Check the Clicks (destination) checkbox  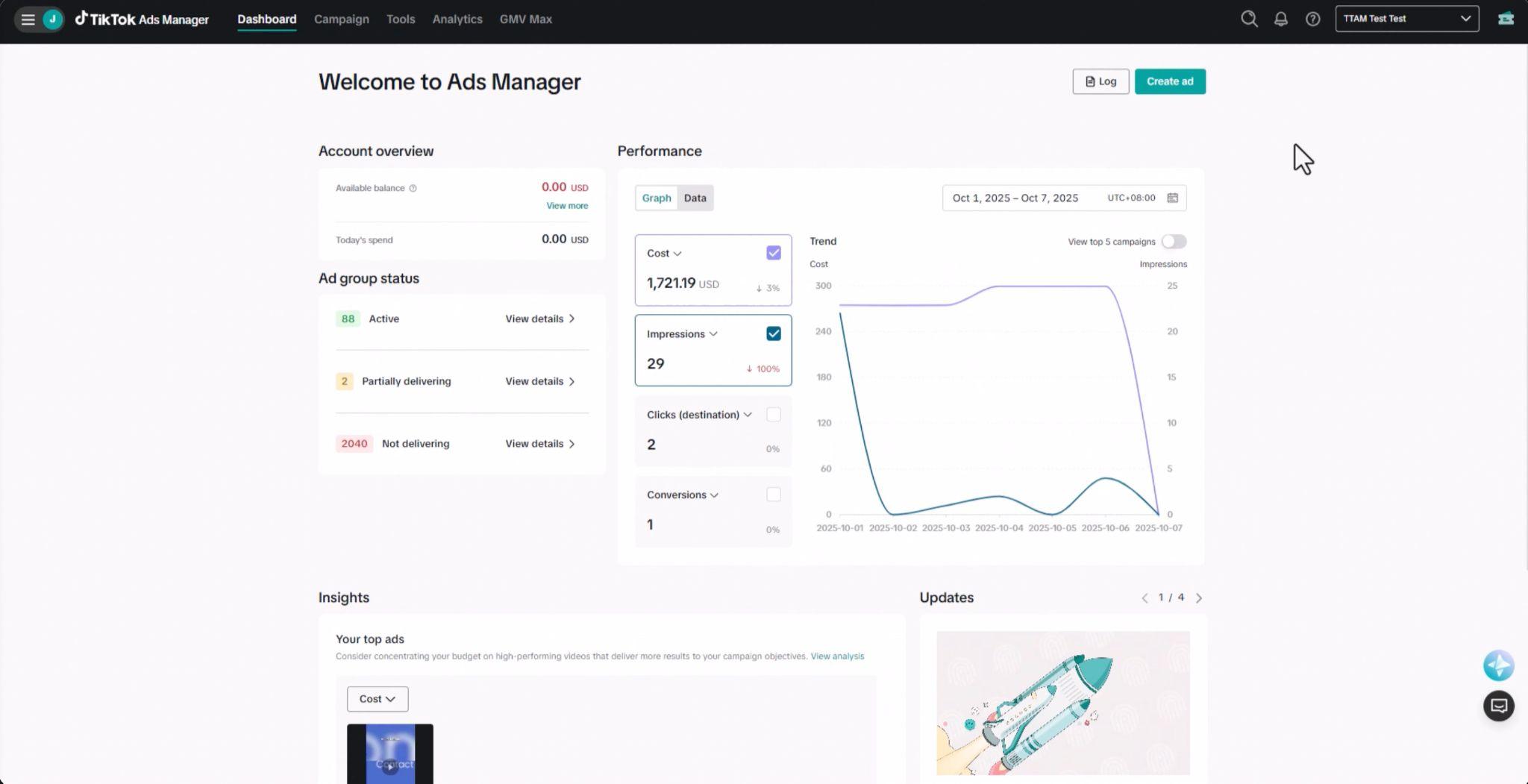pyautogui.click(x=773, y=414)
